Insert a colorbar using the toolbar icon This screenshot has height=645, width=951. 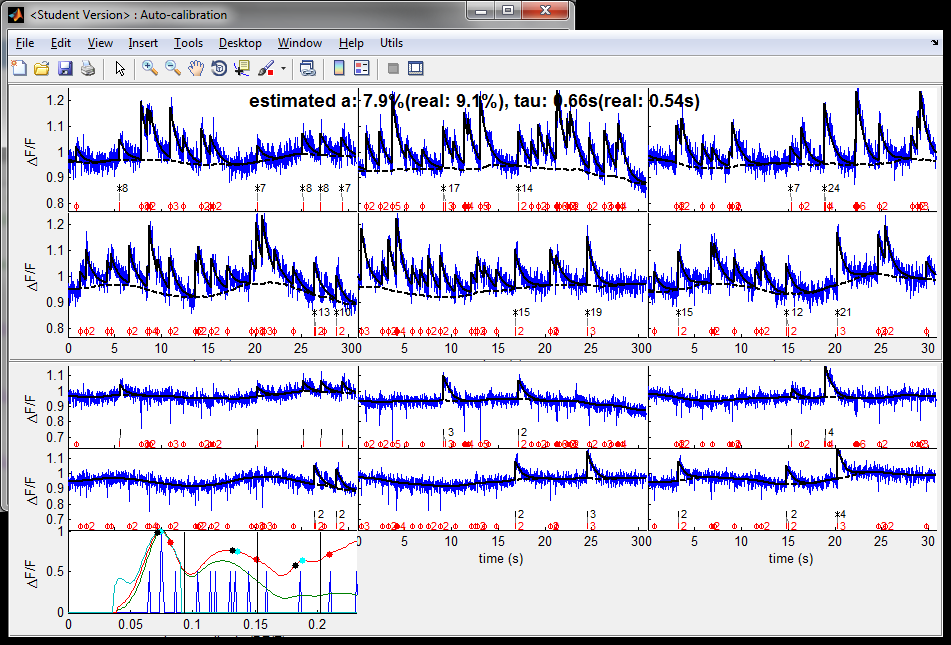339,69
